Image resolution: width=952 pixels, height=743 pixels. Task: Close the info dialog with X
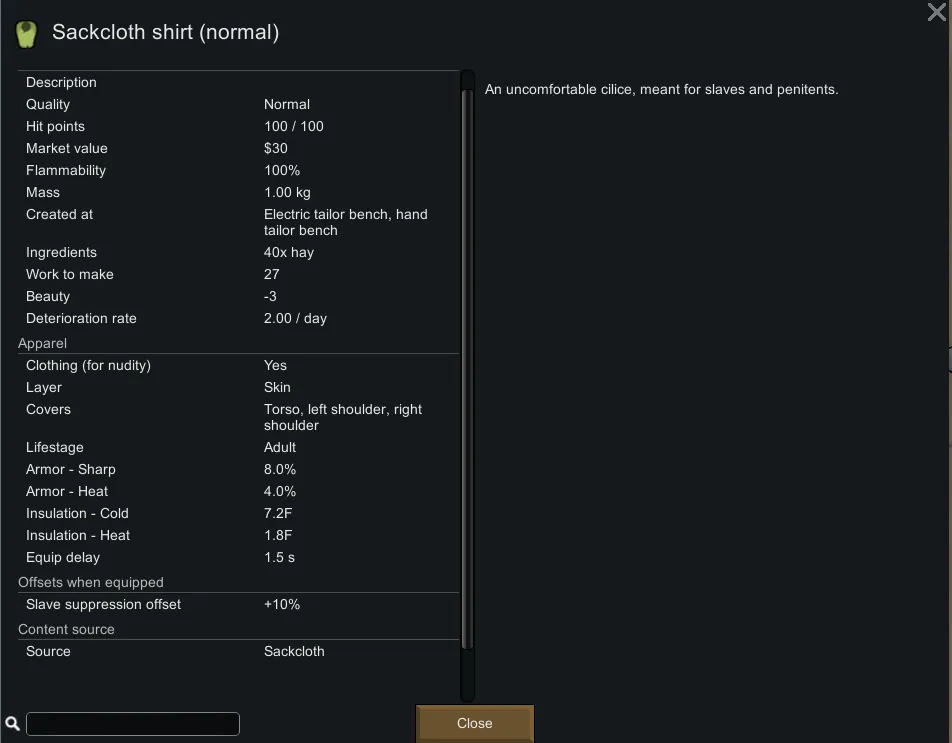(x=937, y=13)
